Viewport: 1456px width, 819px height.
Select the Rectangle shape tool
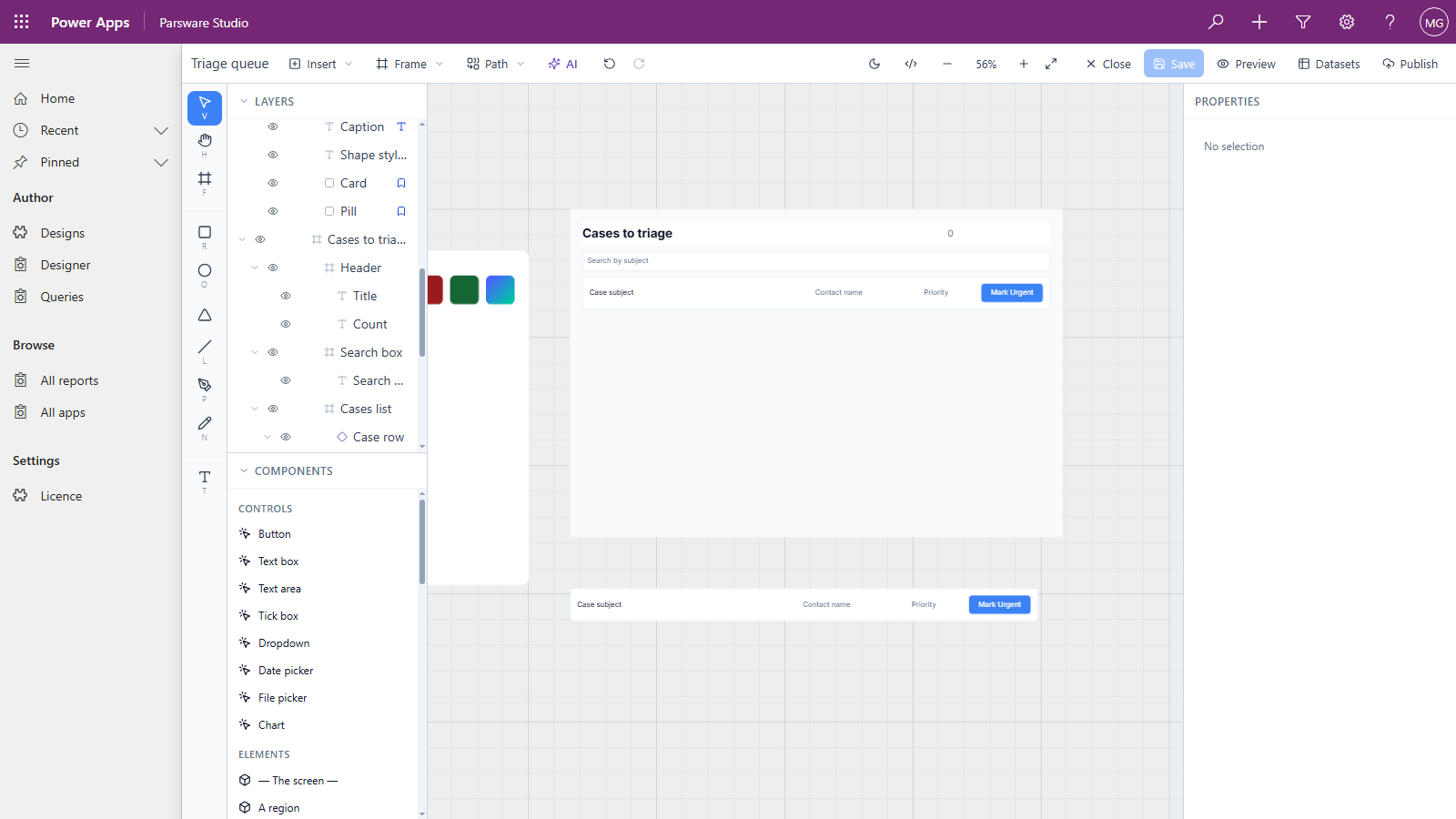[205, 236]
